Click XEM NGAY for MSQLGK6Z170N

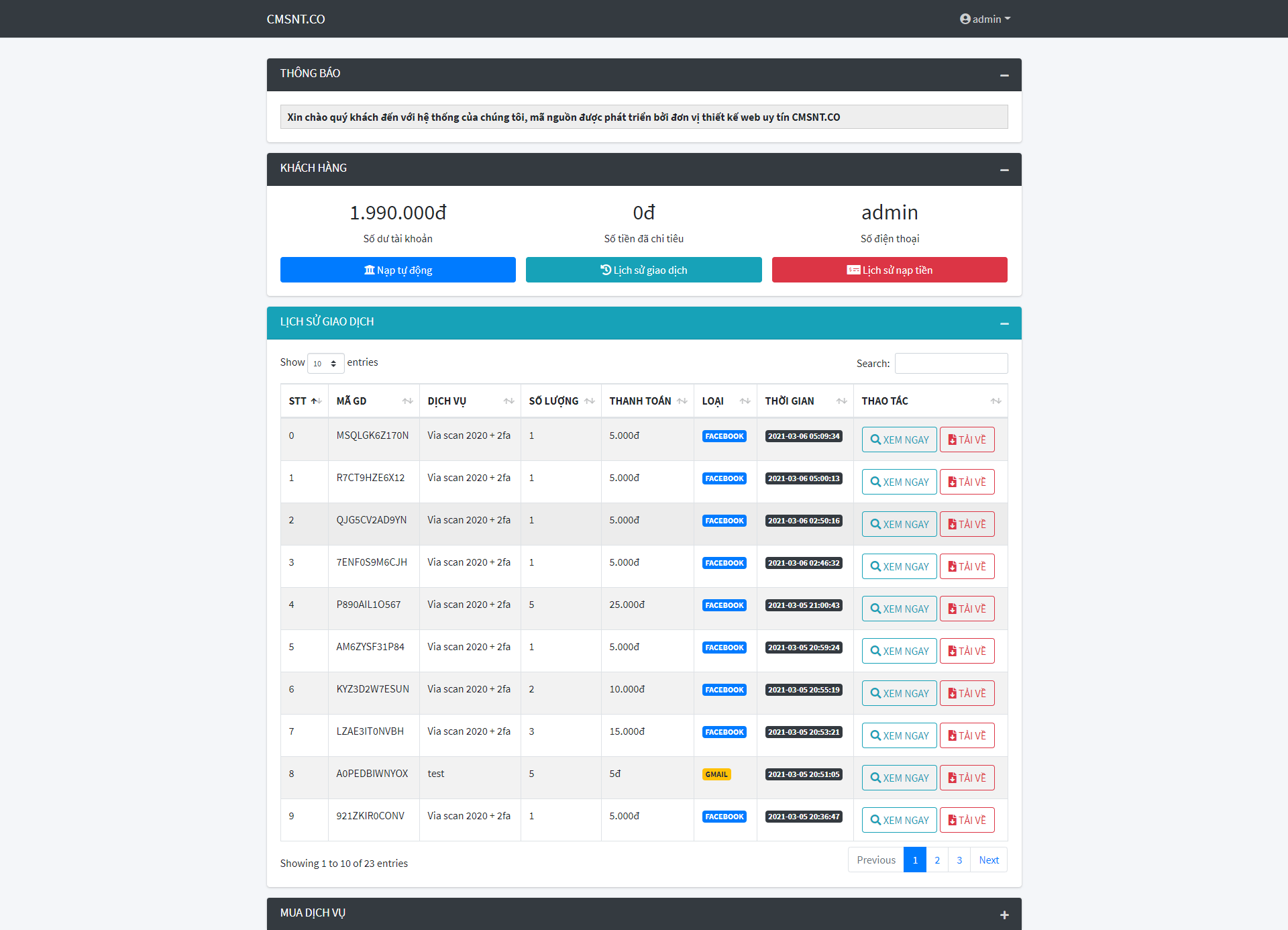coord(899,440)
